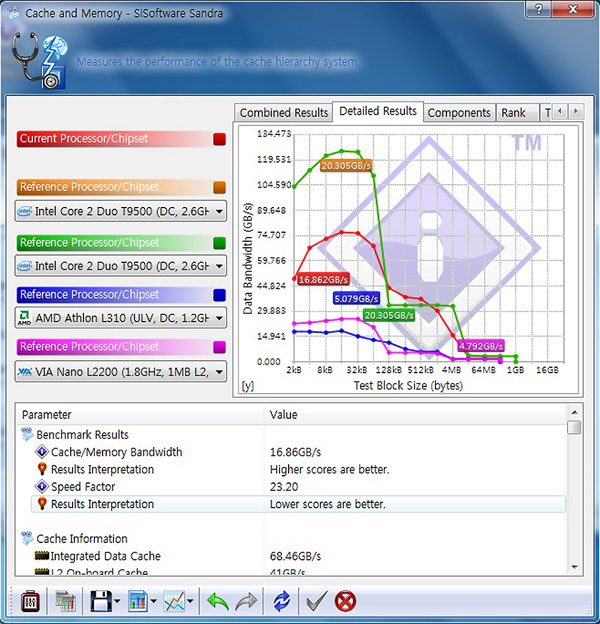
Task: Click the stethoscope module icon
Action: click(x=39, y=60)
